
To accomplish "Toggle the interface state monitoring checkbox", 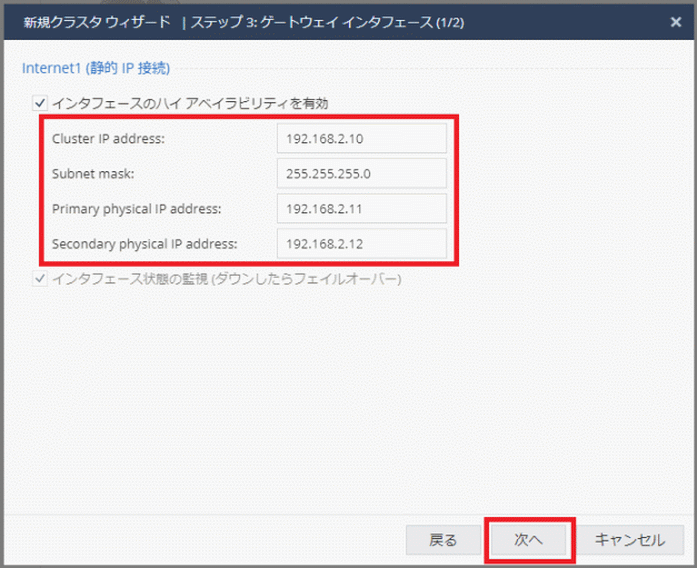I will 39,279.
